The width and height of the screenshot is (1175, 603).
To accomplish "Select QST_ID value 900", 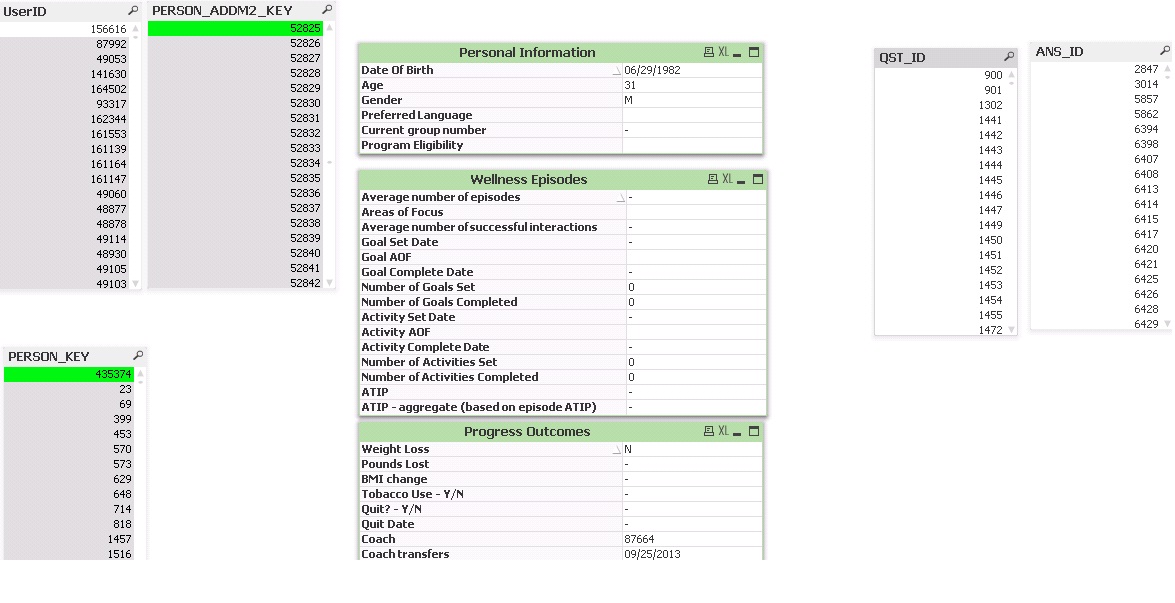I will tap(940, 75).
